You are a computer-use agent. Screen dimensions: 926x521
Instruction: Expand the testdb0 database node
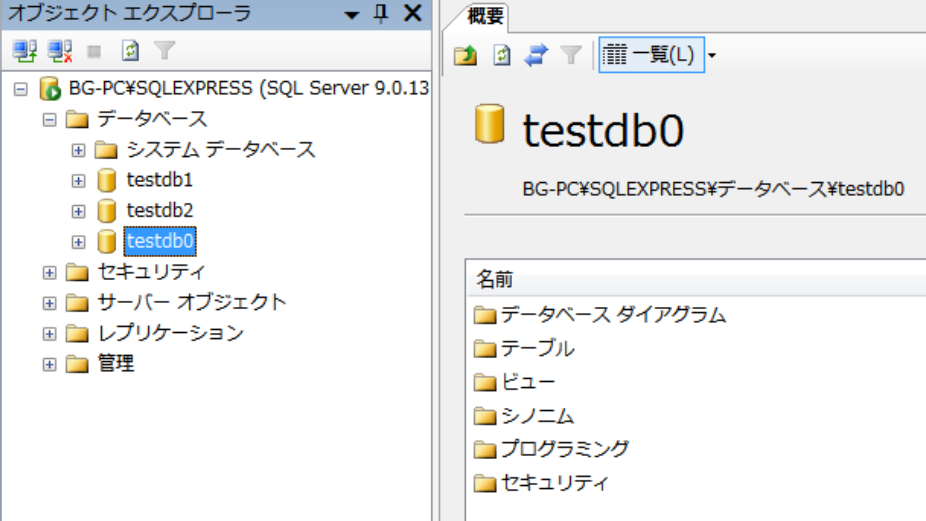coord(78,242)
